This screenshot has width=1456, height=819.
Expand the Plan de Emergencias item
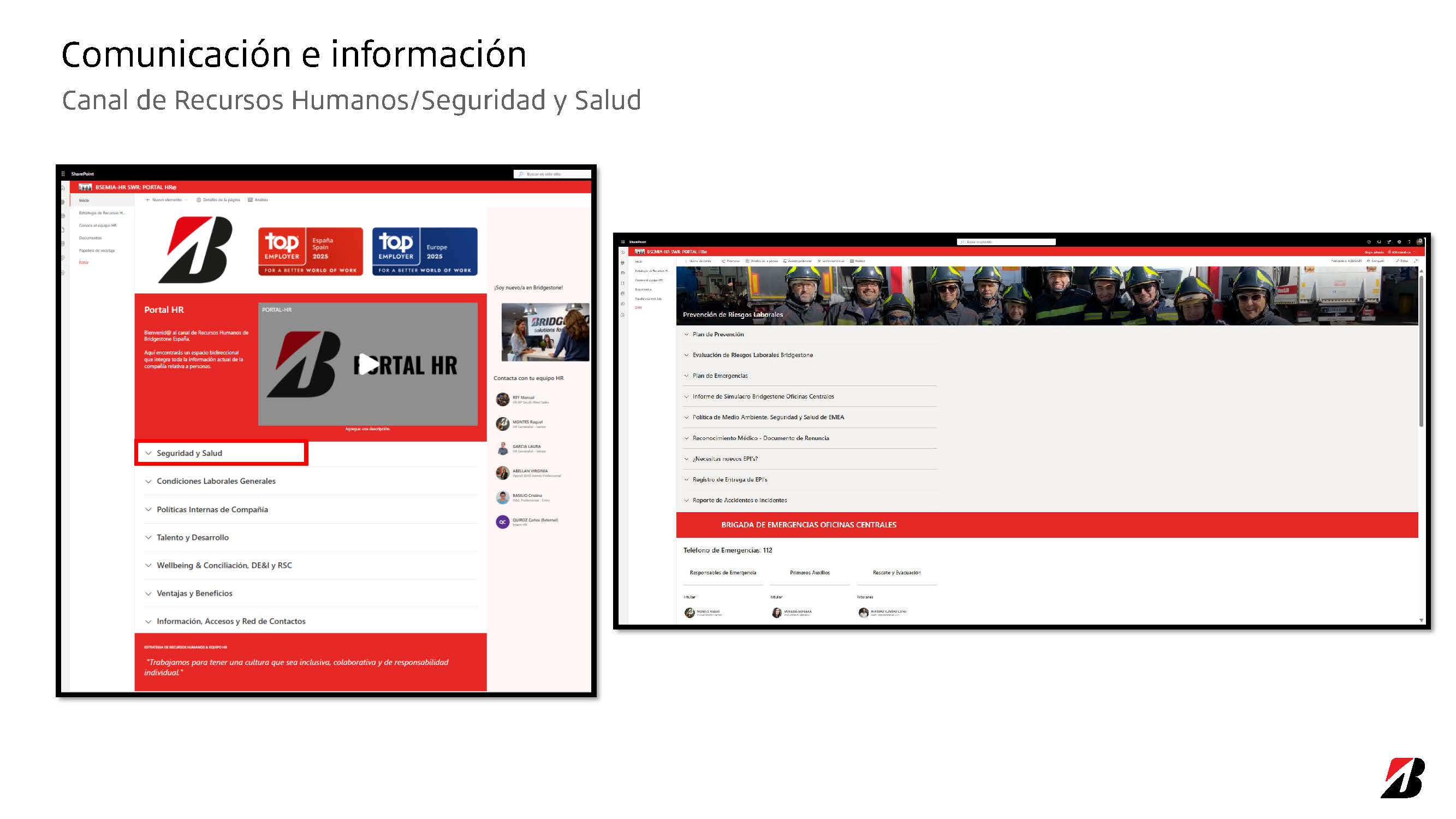pos(720,376)
